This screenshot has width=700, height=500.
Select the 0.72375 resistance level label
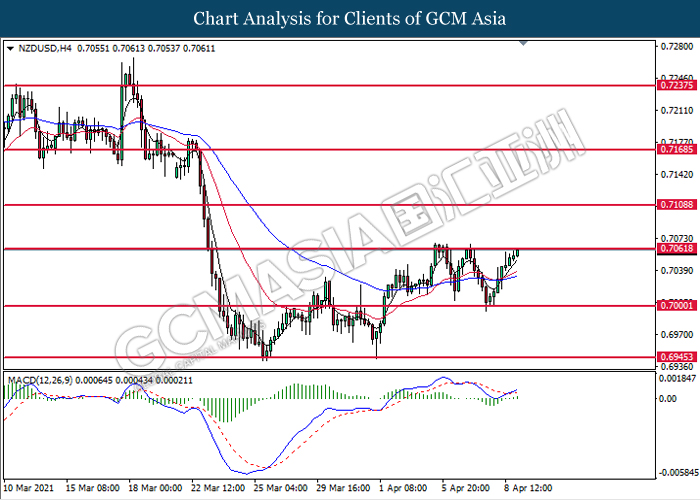click(x=677, y=85)
